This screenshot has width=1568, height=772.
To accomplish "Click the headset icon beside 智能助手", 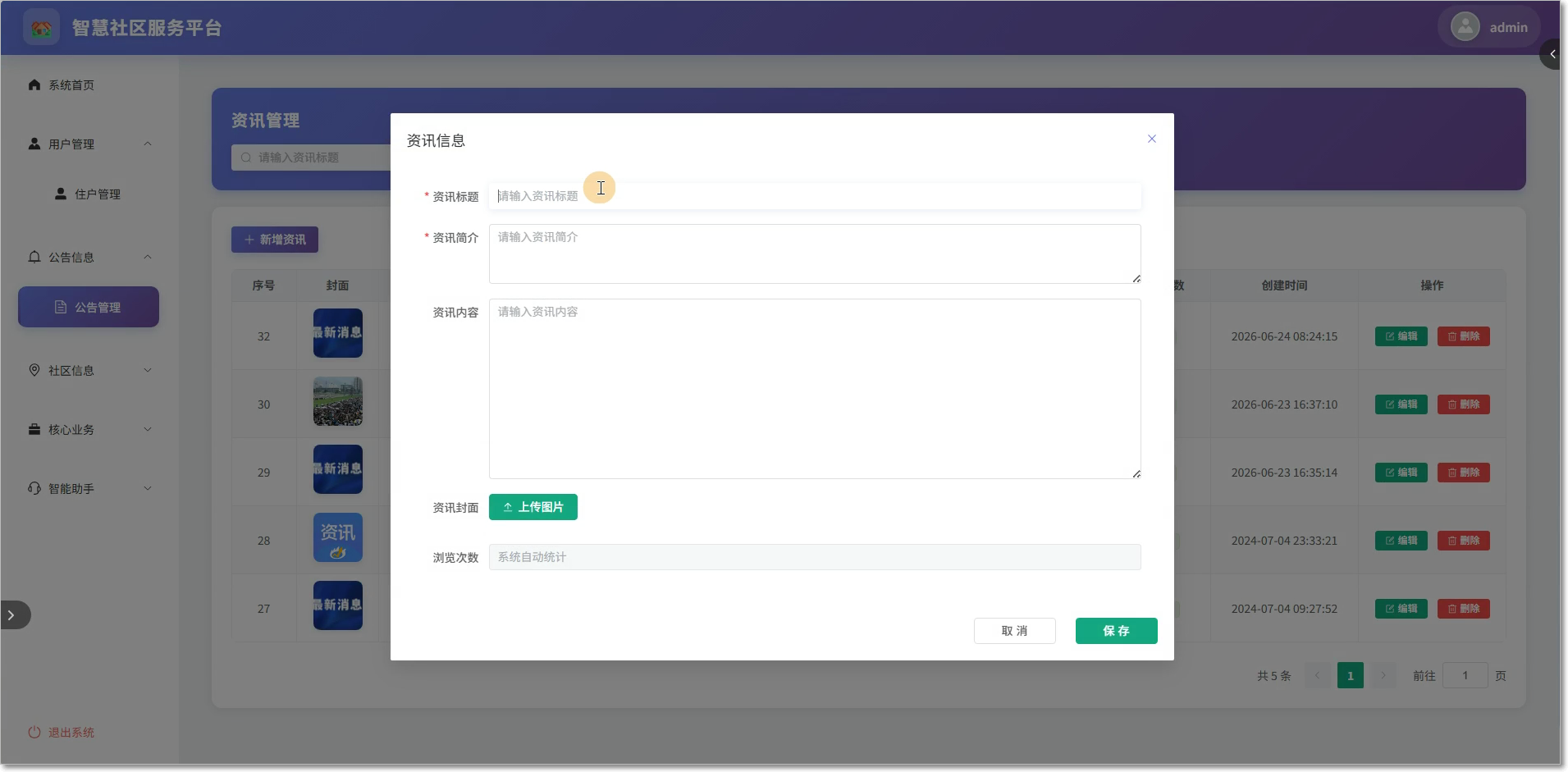I will point(34,488).
